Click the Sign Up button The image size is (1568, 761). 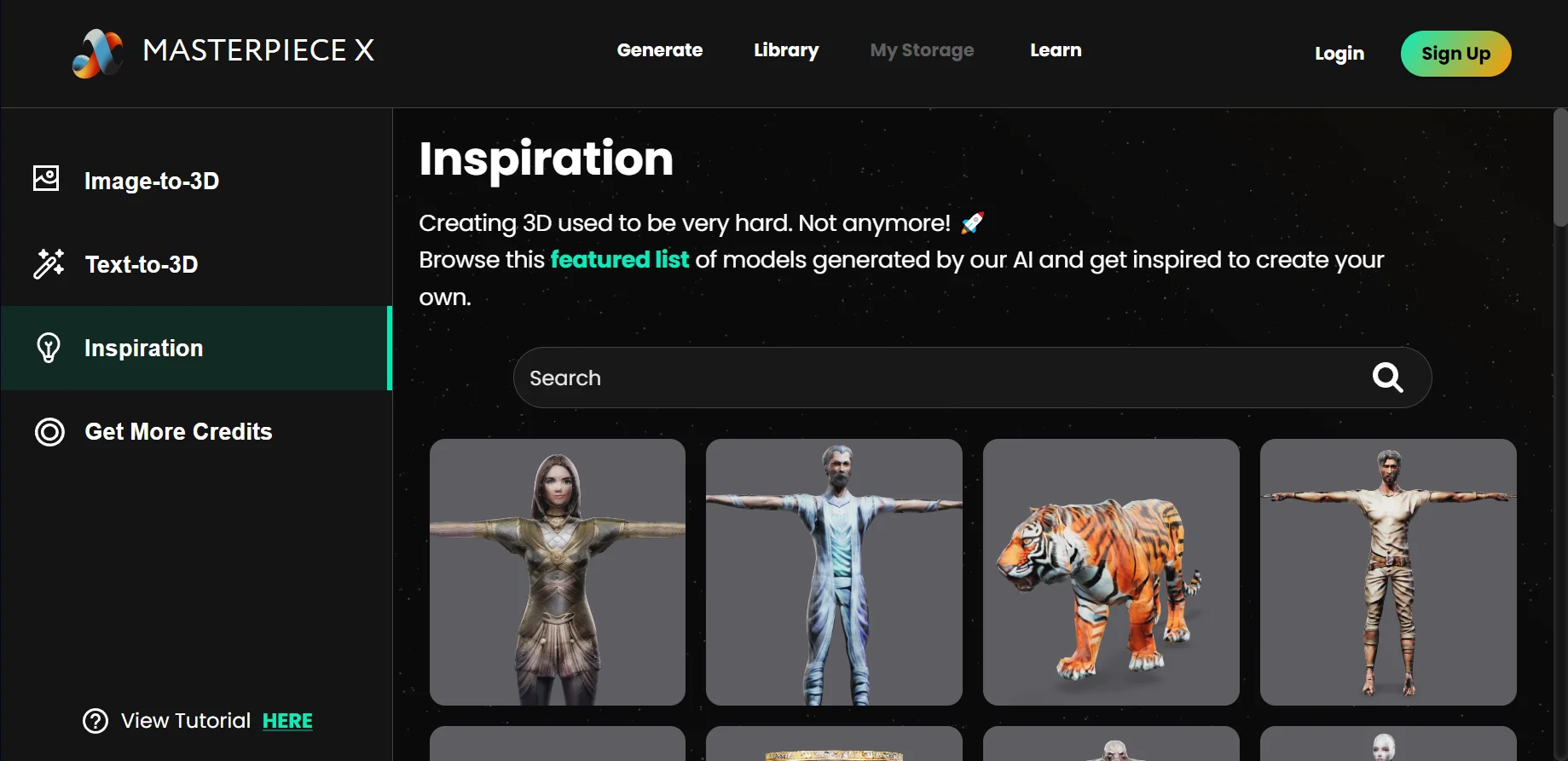tap(1455, 54)
